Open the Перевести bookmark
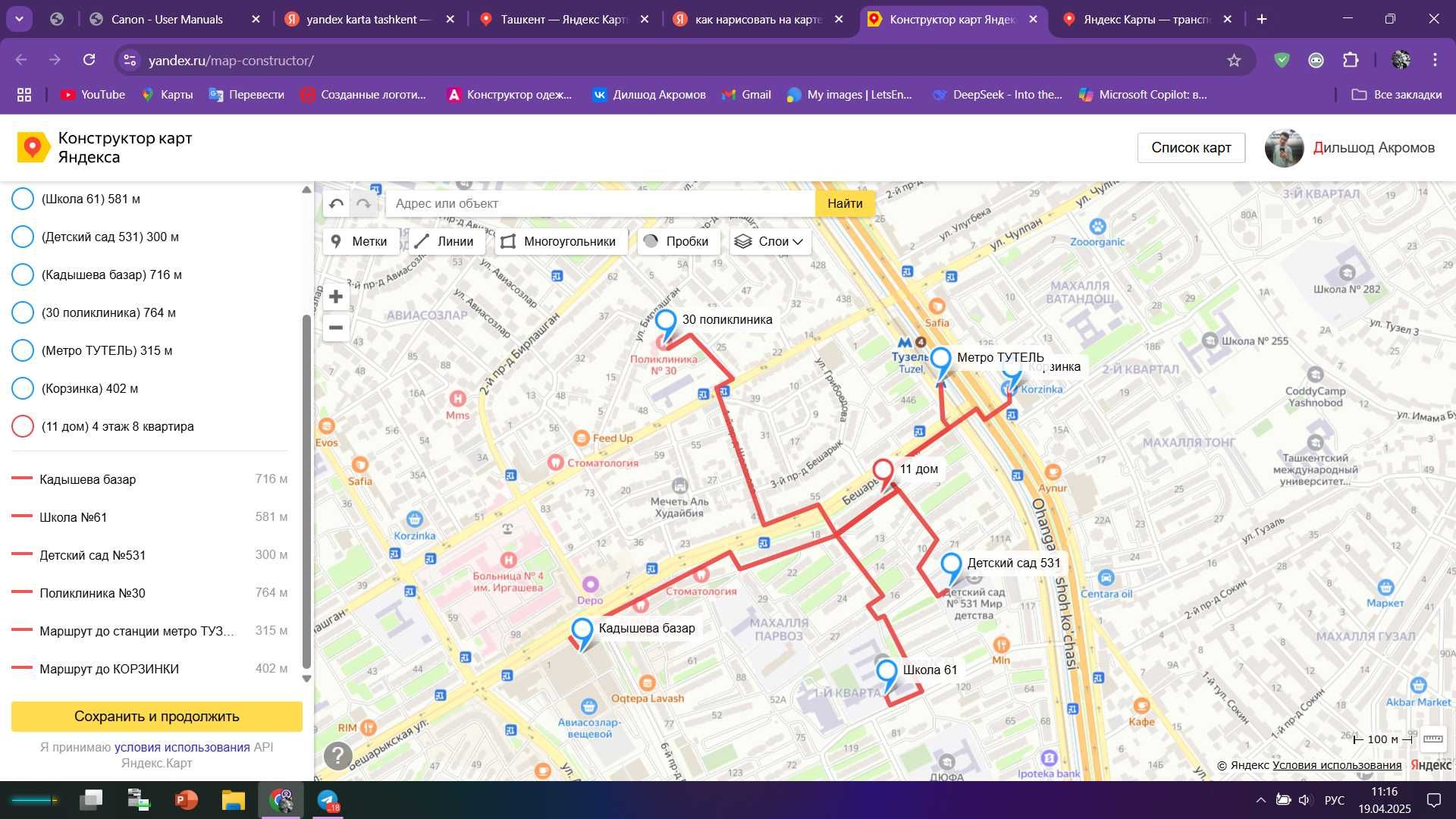1456x819 pixels. click(247, 95)
